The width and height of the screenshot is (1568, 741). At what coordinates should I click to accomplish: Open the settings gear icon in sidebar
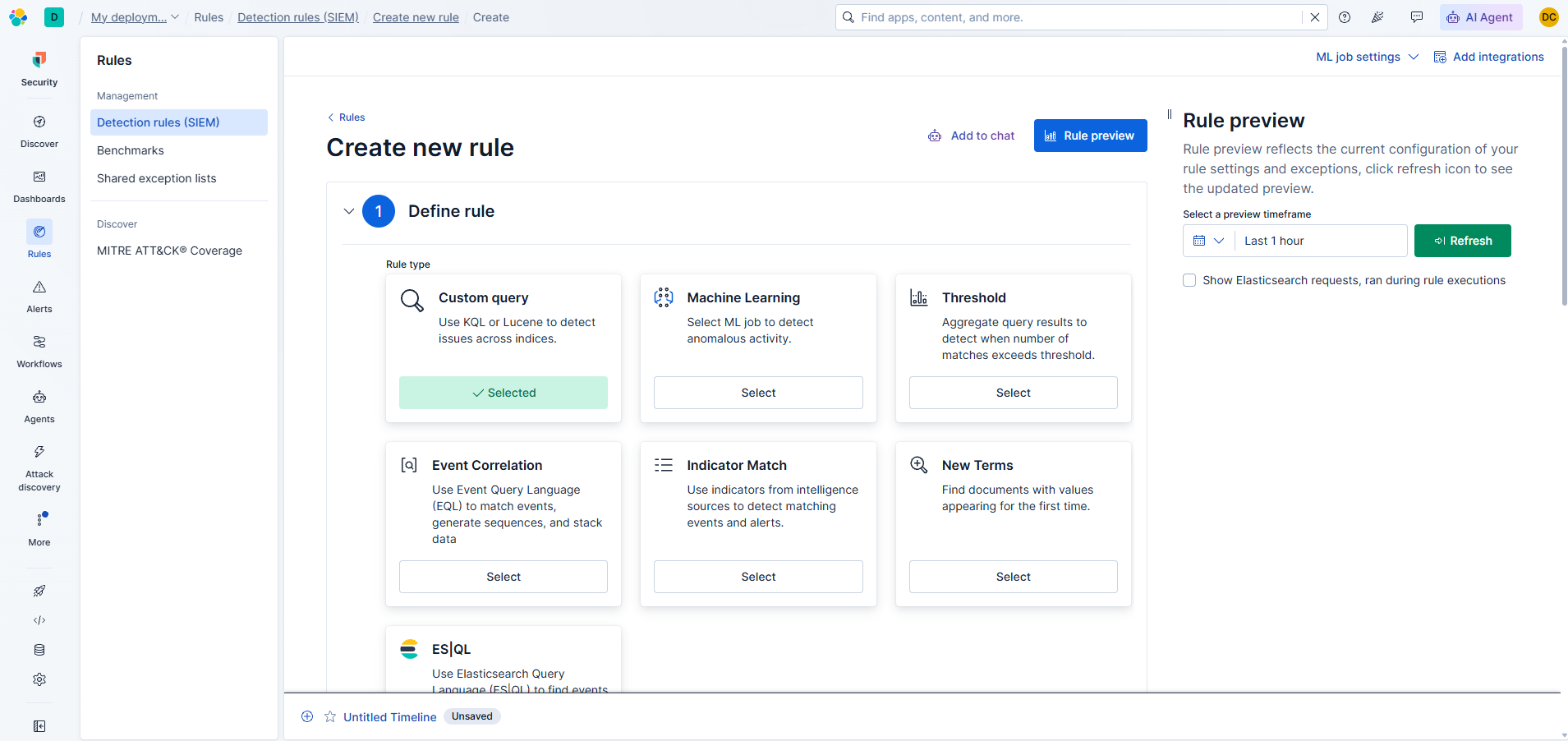click(x=39, y=679)
